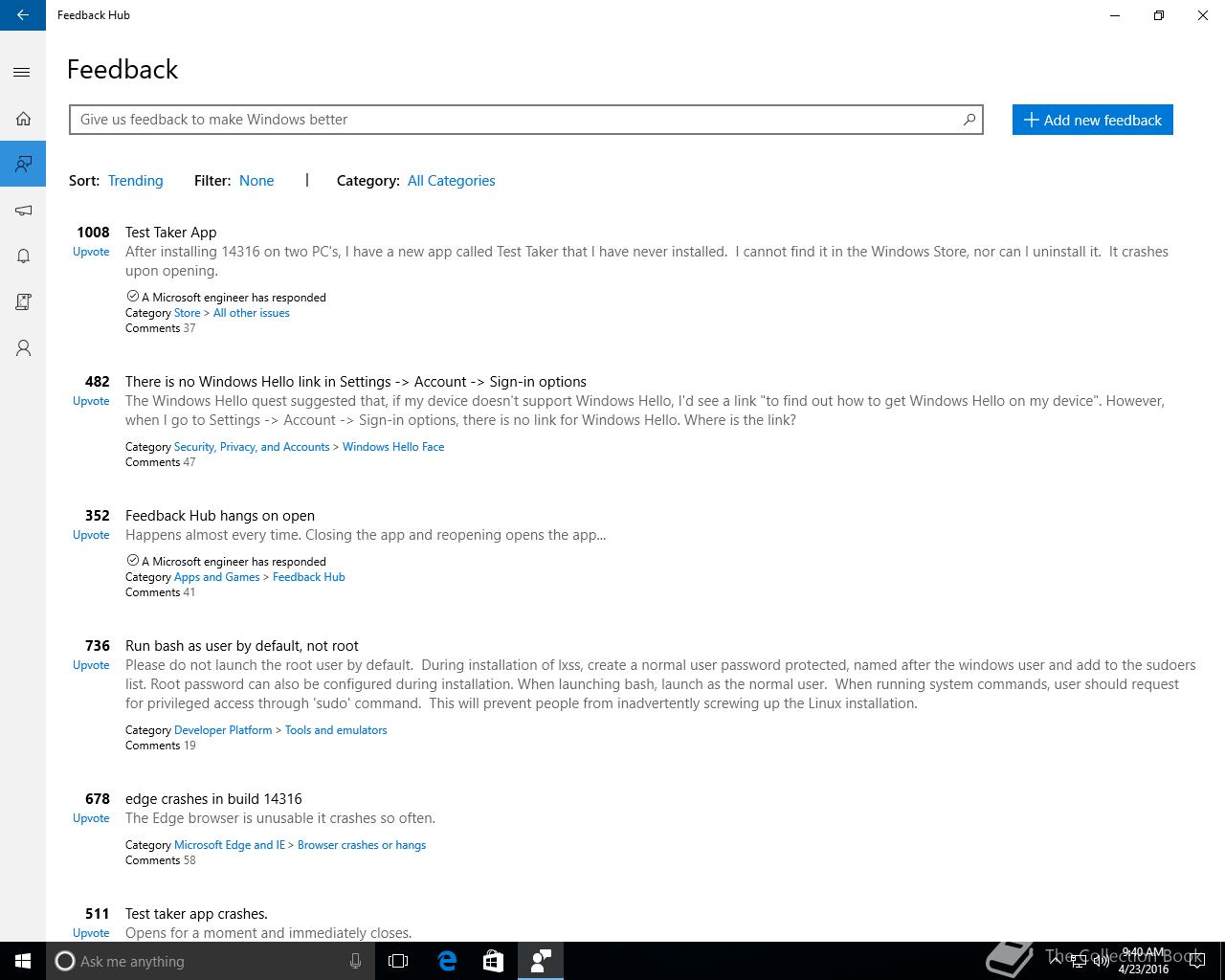
Task: Click the Add new feedback button
Action: point(1092,120)
